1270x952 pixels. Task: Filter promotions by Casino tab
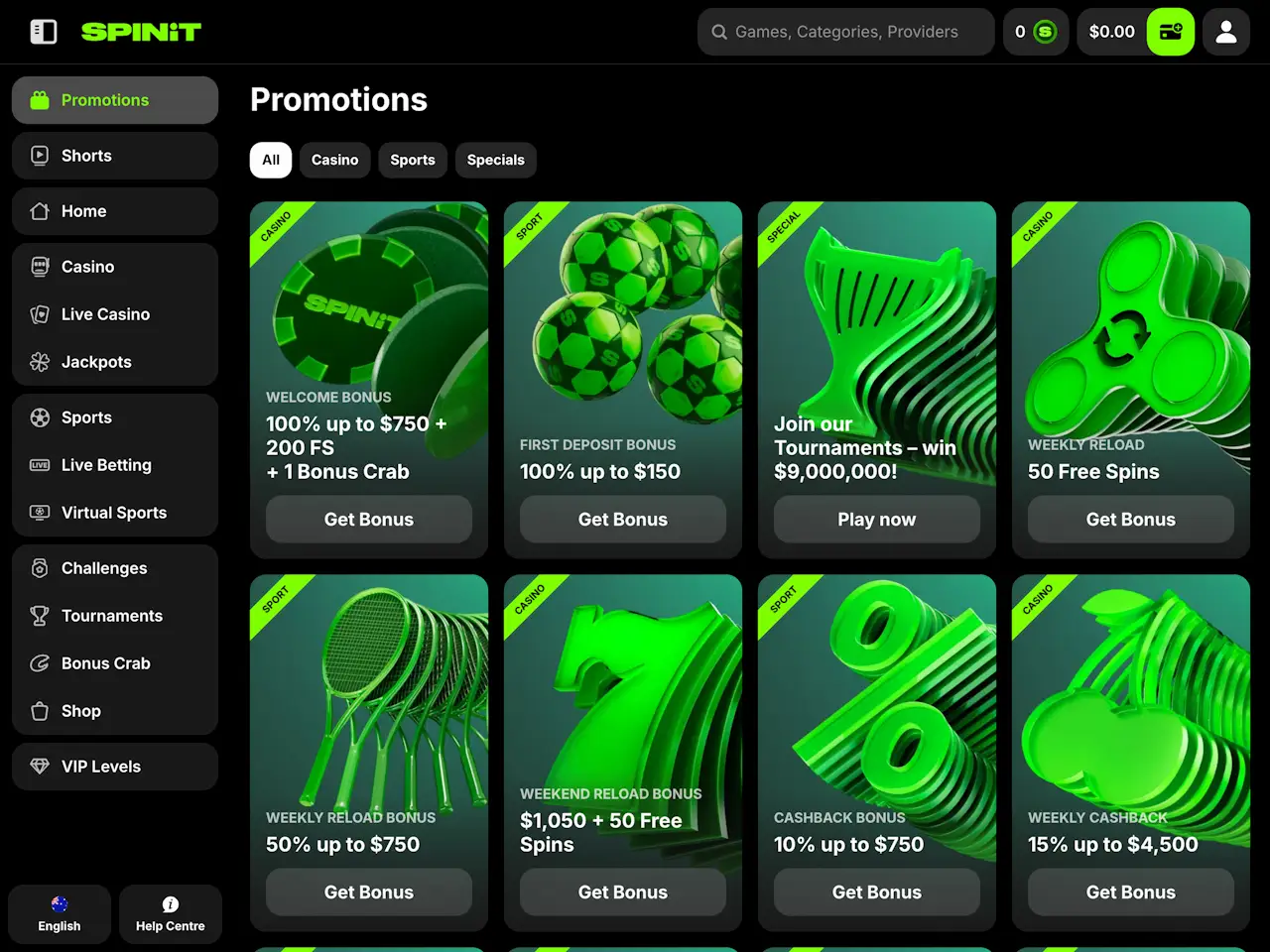pos(334,160)
